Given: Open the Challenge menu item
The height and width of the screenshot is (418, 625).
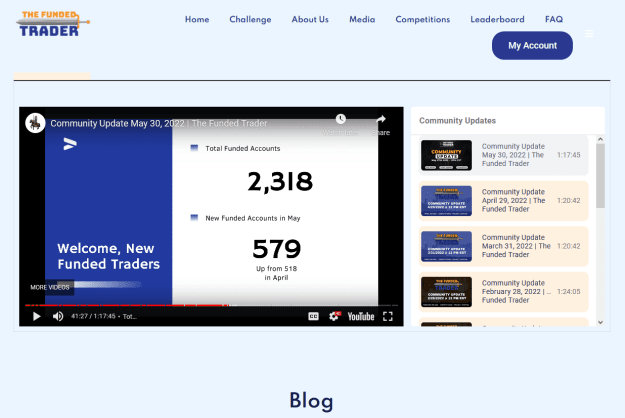Looking at the screenshot, I should pos(250,19).
